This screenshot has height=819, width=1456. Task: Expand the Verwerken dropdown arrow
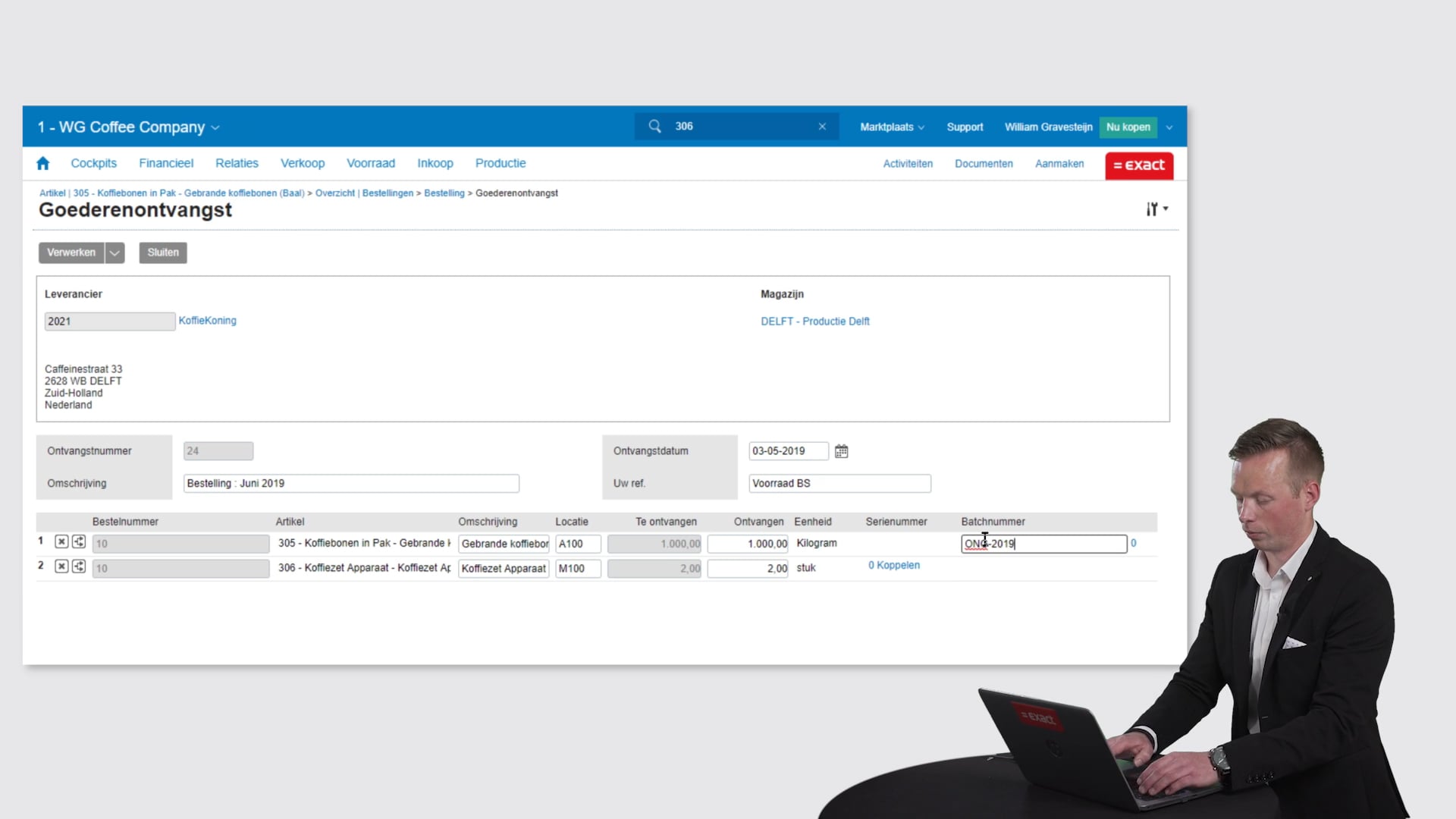pos(115,253)
